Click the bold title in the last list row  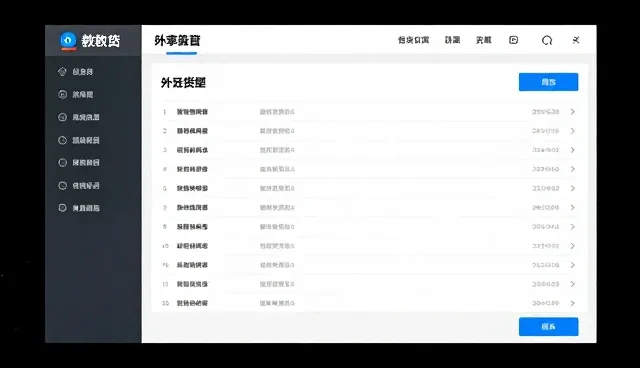click(x=192, y=304)
